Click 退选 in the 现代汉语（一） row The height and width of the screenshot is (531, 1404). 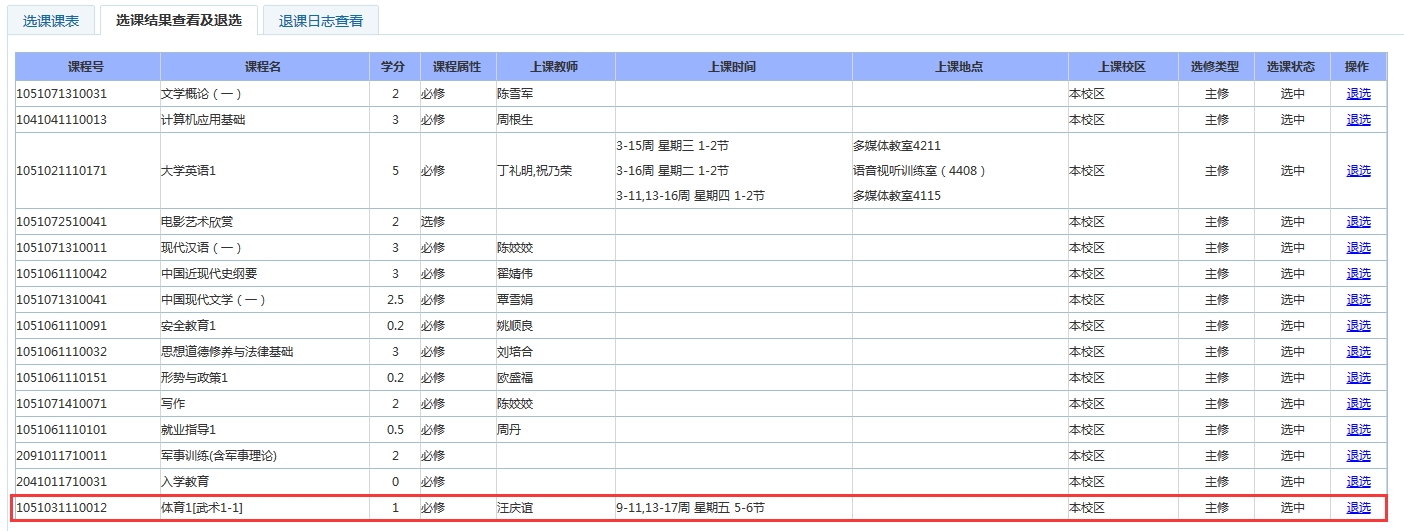tap(1358, 248)
